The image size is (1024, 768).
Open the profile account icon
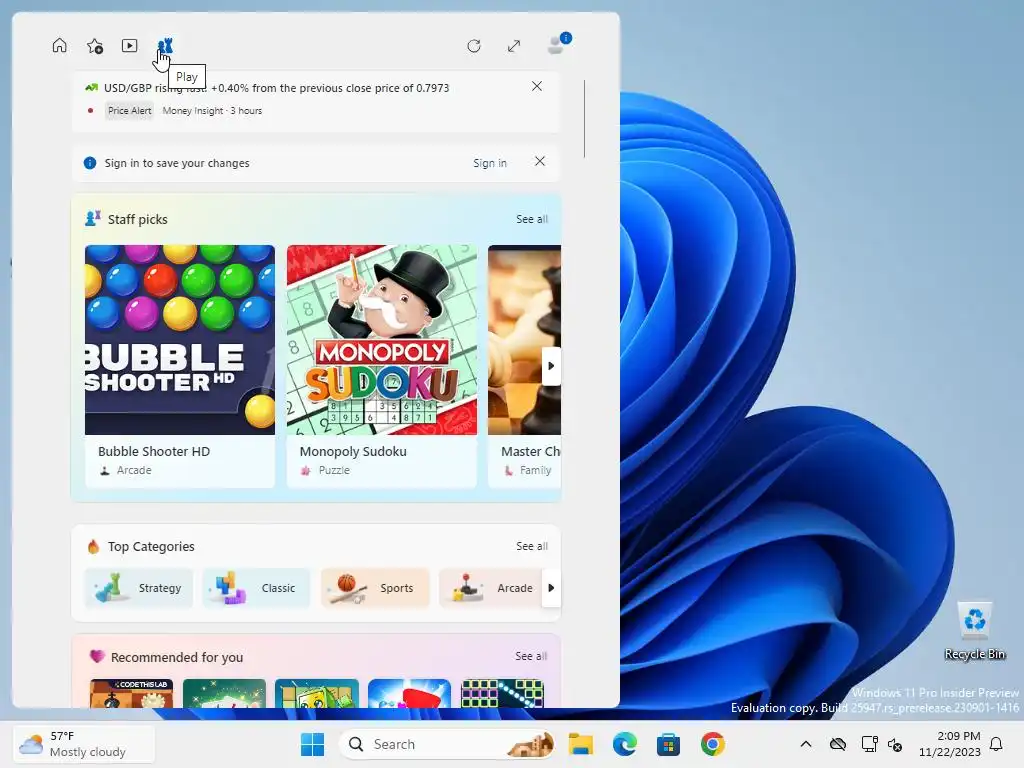click(558, 44)
